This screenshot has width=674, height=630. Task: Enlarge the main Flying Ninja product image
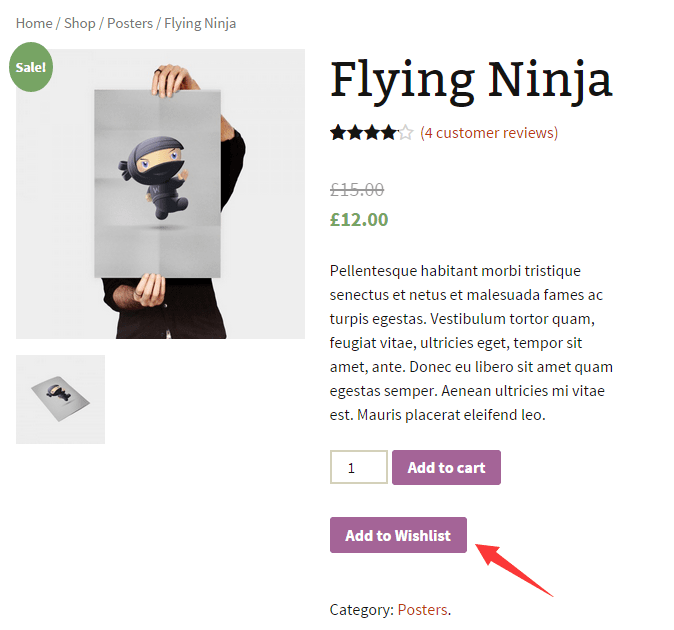click(160, 194)
